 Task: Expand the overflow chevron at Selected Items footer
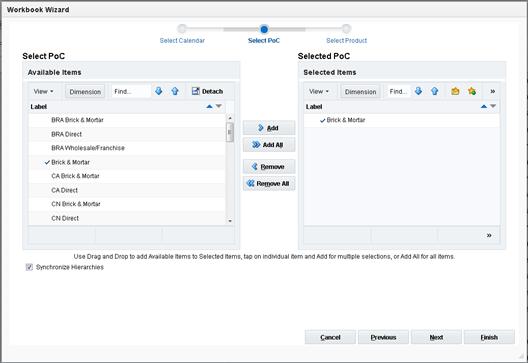click(x=489, y=235)
